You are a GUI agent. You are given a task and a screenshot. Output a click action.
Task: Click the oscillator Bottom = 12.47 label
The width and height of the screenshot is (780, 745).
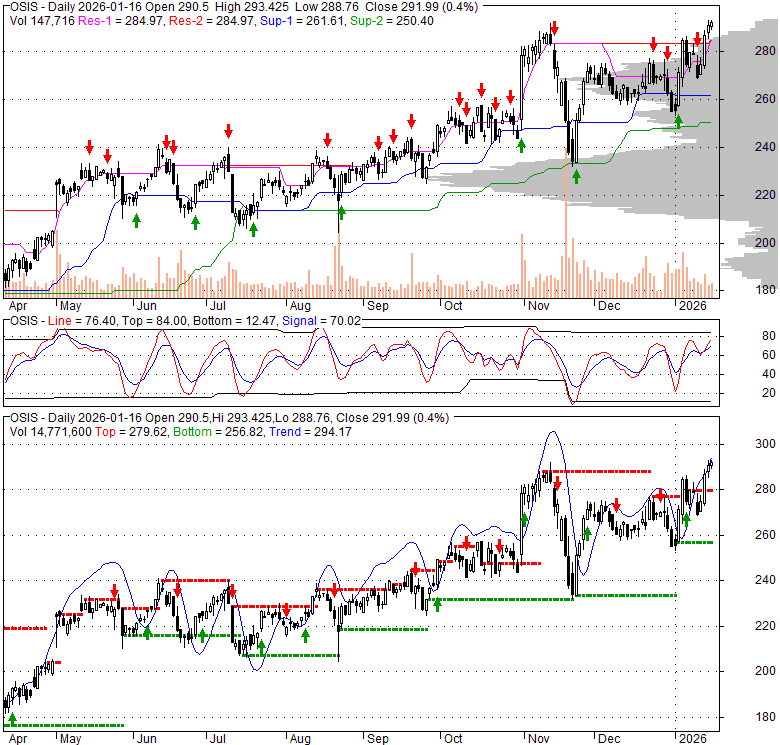tap(234, 321)
